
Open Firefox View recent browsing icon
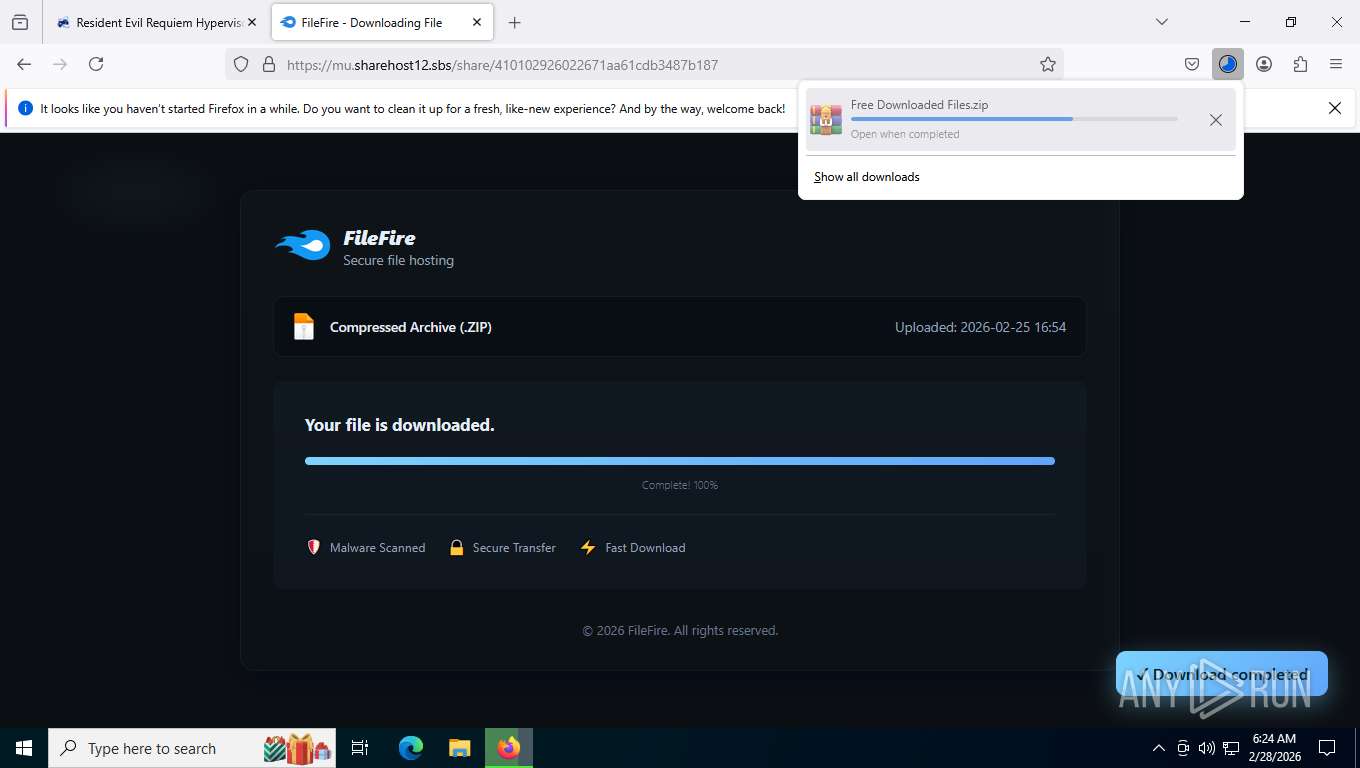[20, 22]
